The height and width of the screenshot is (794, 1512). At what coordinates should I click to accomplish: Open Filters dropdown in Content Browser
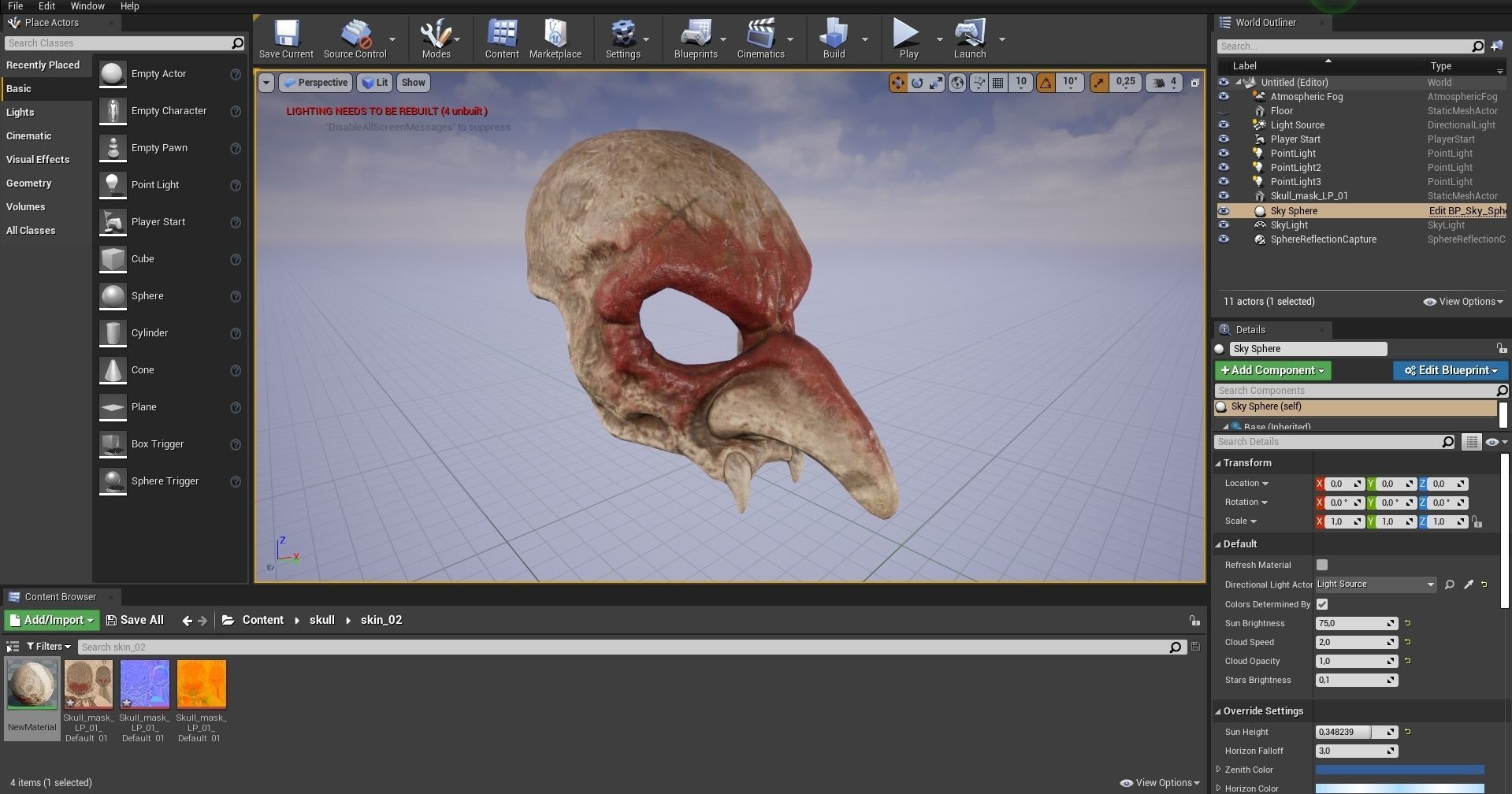(x=49, y=647)
